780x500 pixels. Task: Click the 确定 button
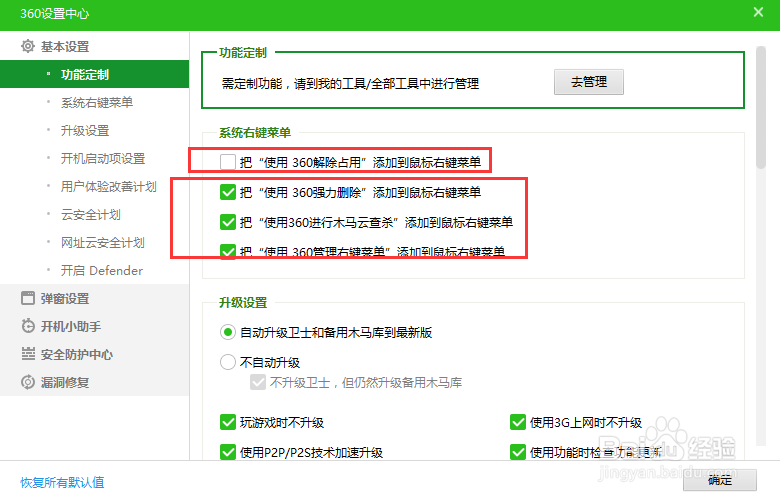[720, 480]
